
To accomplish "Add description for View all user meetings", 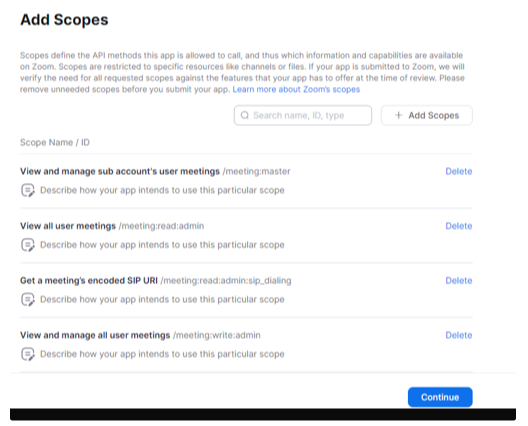I will [x=162, y=245].
